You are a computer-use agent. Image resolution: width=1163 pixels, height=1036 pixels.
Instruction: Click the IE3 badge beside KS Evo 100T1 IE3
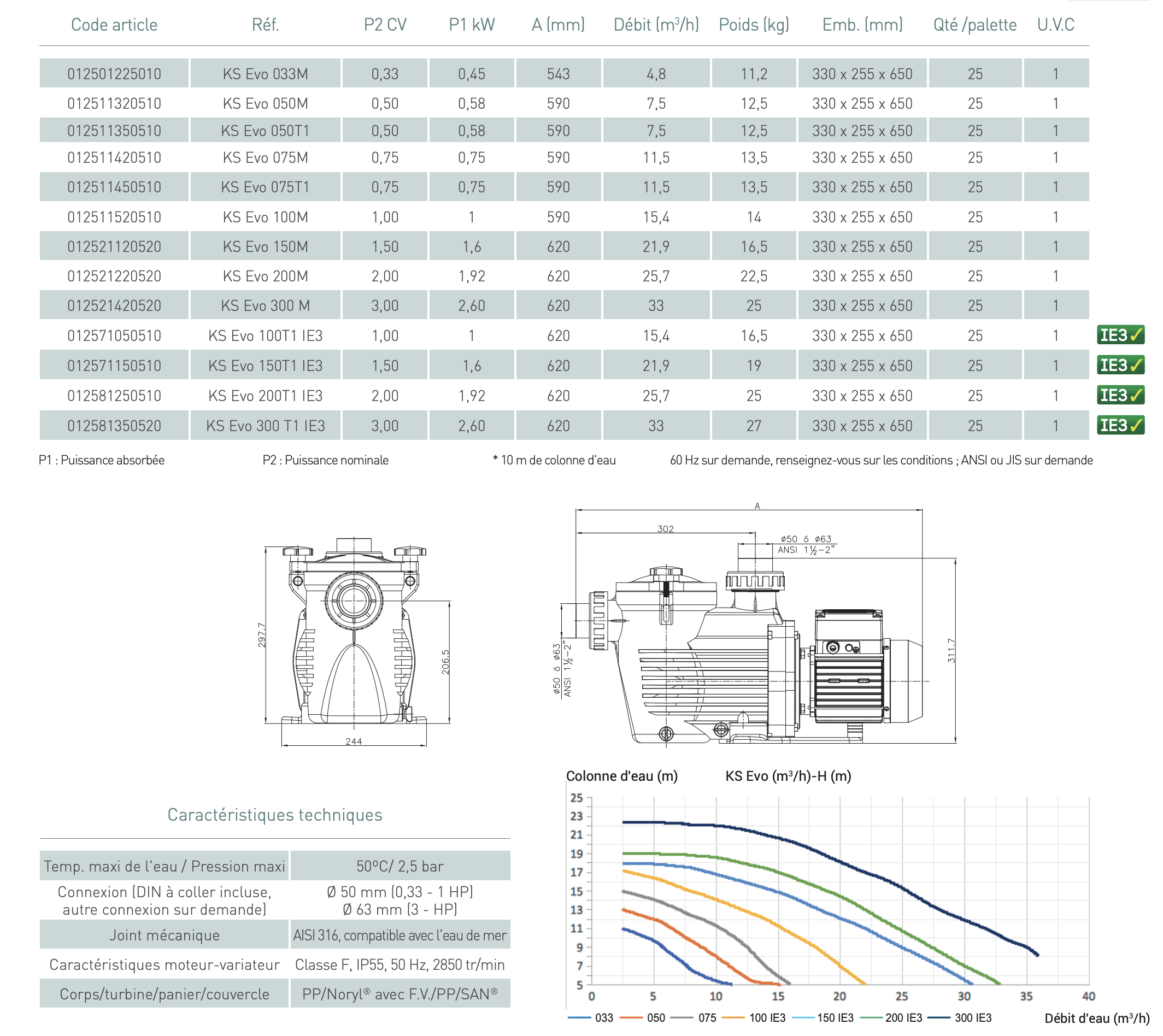1120,335
